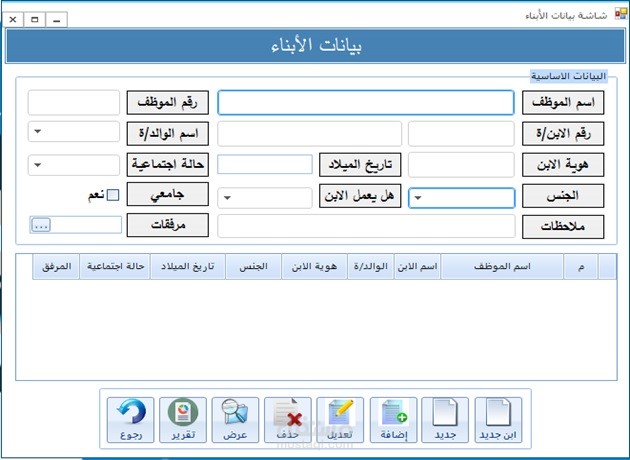Screen dimensions: 630x460
Task: Click the child number (رقم الابن/ة) input field
Action: click(461, 134)
